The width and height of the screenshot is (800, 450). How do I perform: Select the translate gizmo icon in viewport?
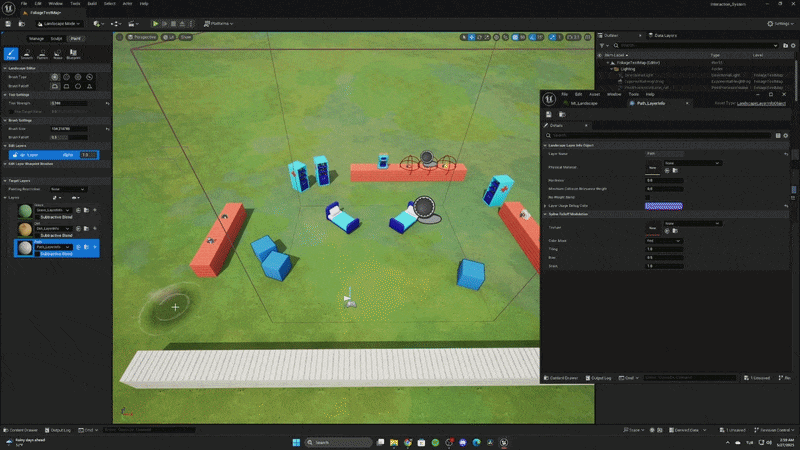(x=472, y=37)
